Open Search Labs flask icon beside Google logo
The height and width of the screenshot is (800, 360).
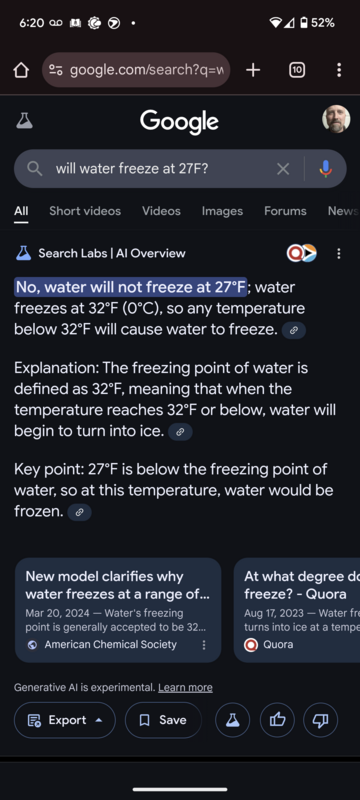click(x=24, y=120)
